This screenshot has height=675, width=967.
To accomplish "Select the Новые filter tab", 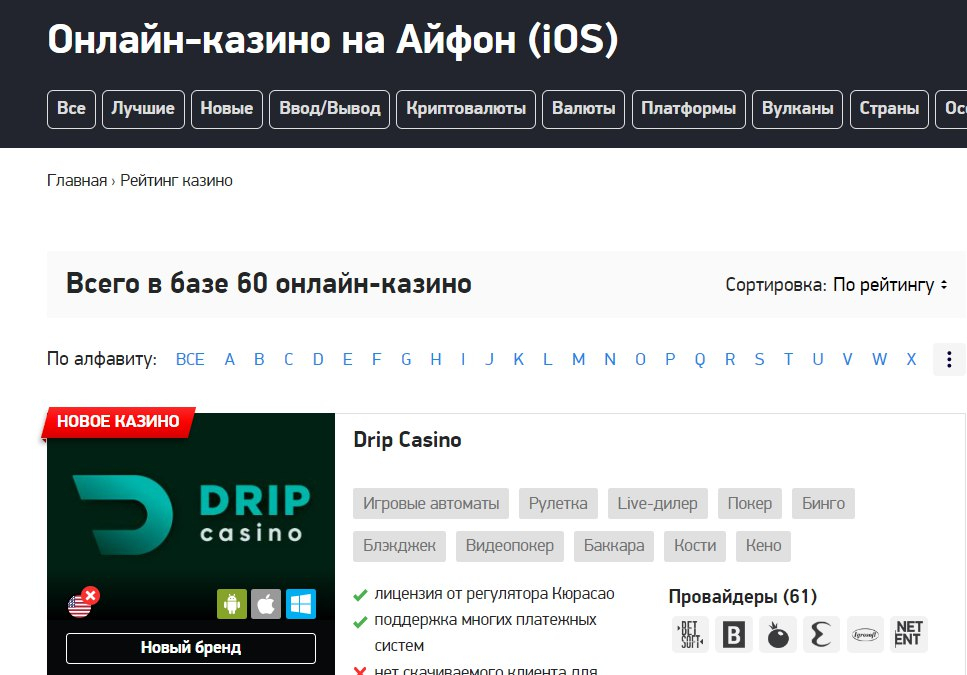I will 227,109.
